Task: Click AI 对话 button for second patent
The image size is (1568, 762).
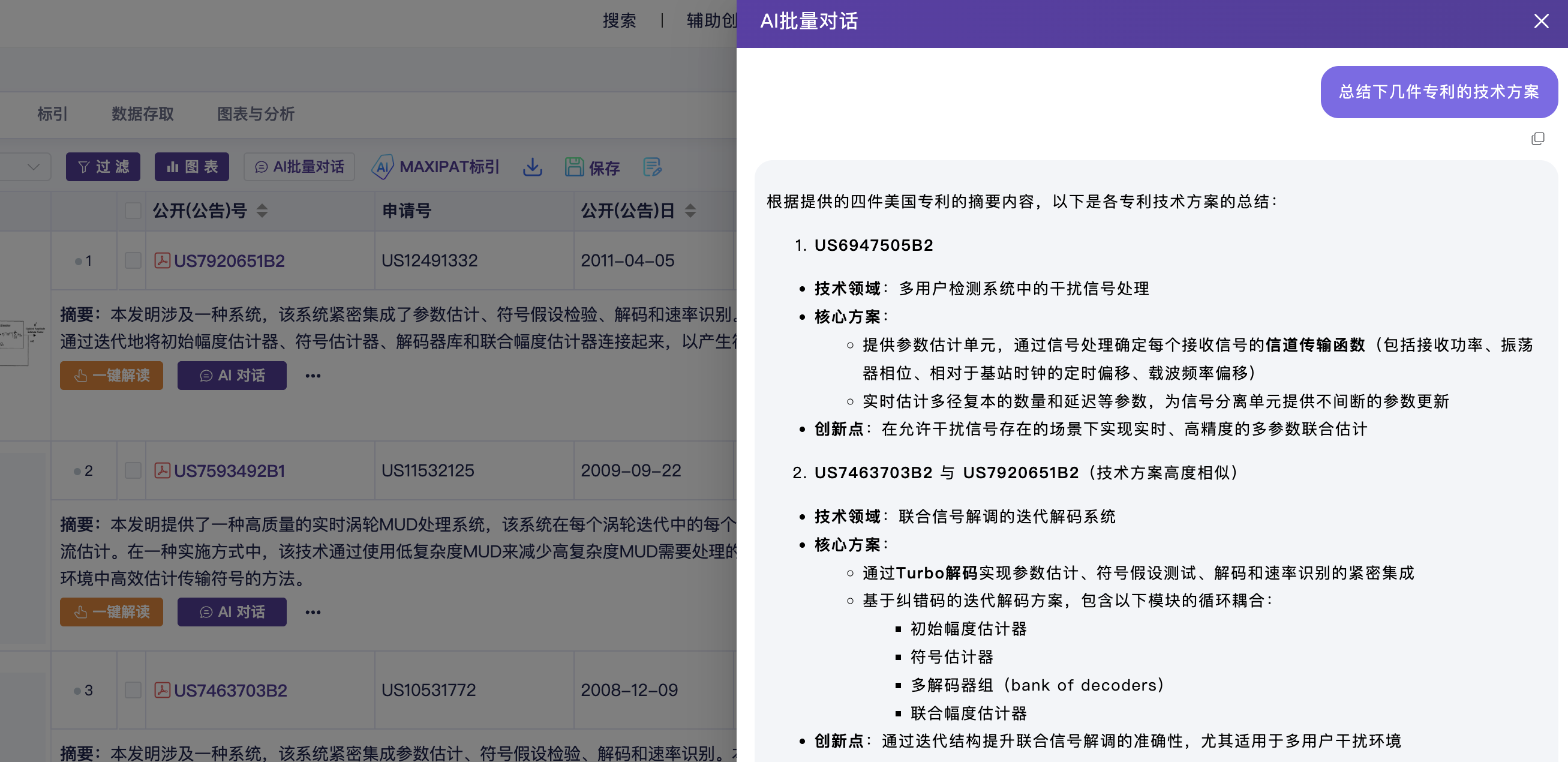Action: [232, 611]
